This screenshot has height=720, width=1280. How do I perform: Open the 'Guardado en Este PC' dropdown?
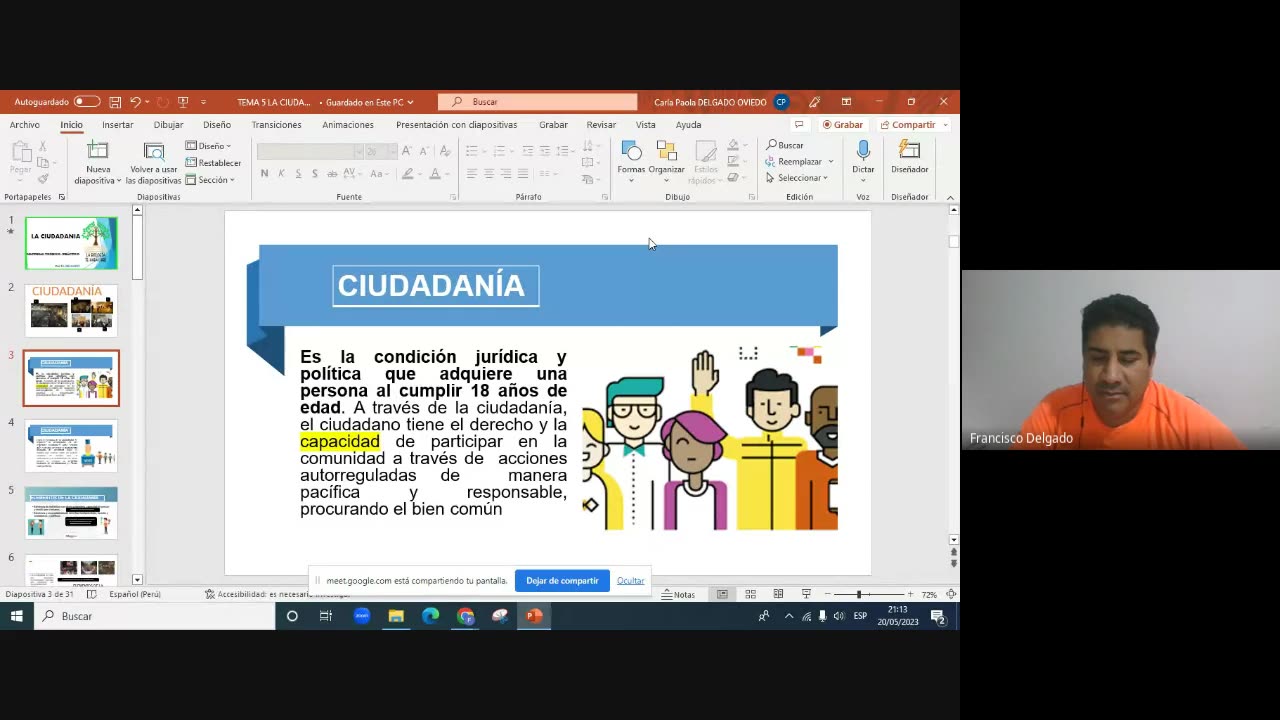tap(370, 102)
